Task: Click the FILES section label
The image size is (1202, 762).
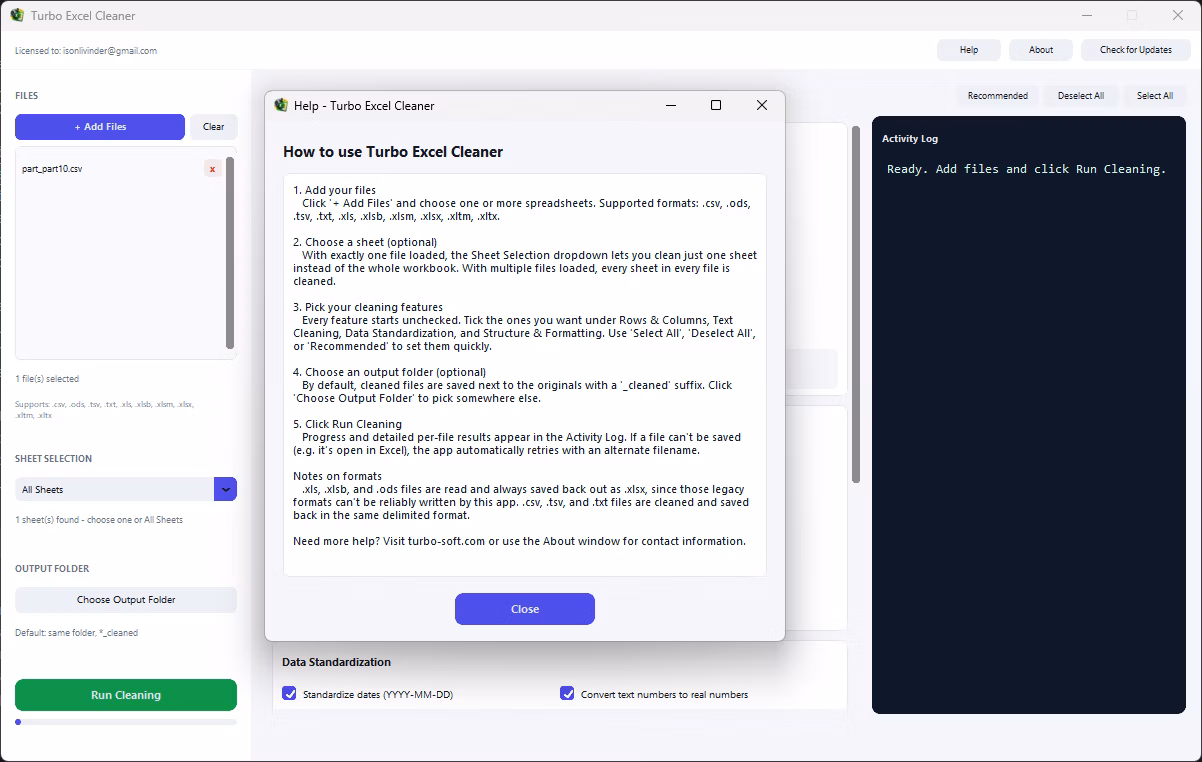Action: 27,96
